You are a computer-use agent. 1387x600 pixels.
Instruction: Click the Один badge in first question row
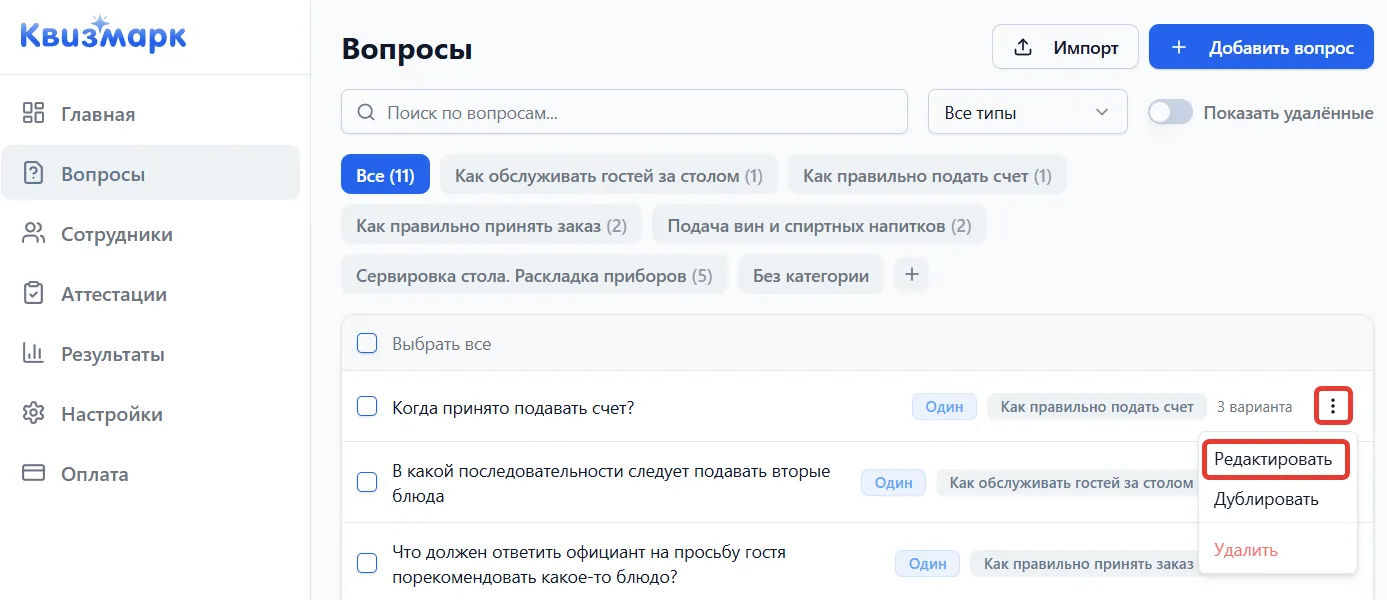(944, 406)
